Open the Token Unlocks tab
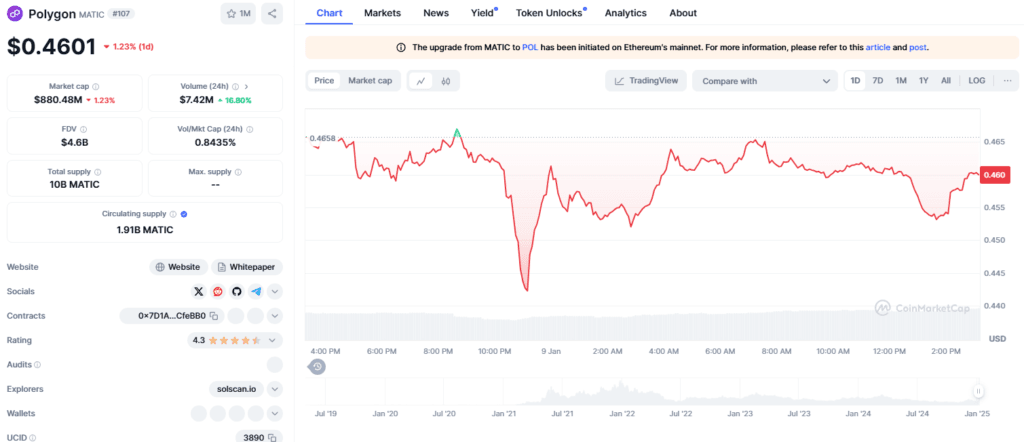Image resolution: width=1024 pixels, height=442 pixels. click(550, 12)
